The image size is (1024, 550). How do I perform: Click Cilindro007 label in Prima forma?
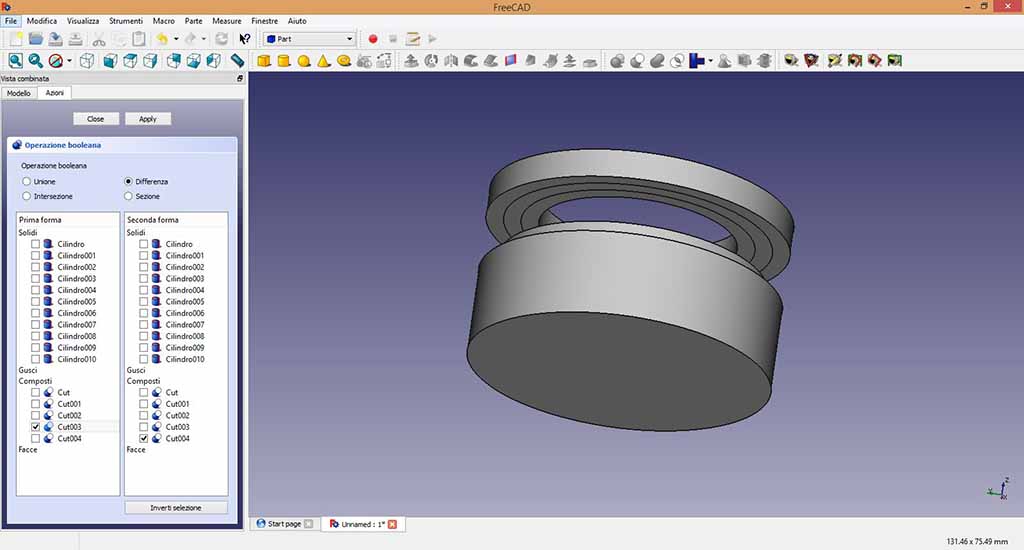76,325
